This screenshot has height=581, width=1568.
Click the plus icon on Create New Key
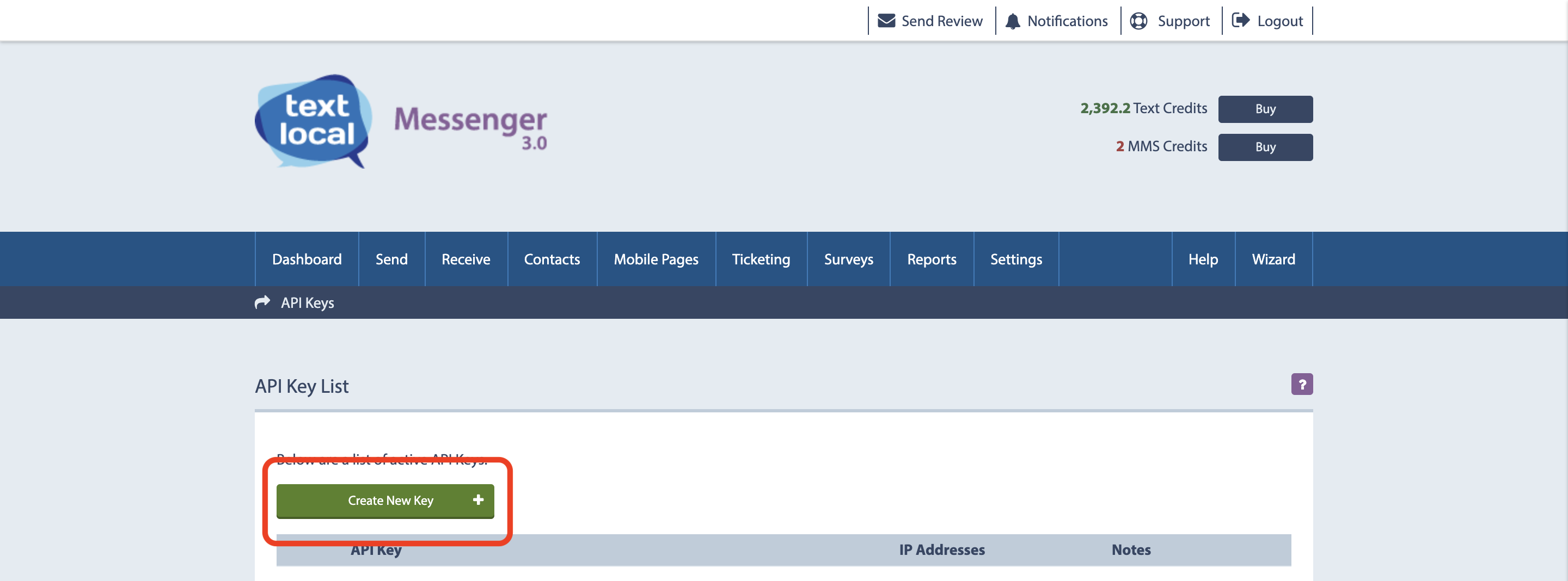[479, 500]
